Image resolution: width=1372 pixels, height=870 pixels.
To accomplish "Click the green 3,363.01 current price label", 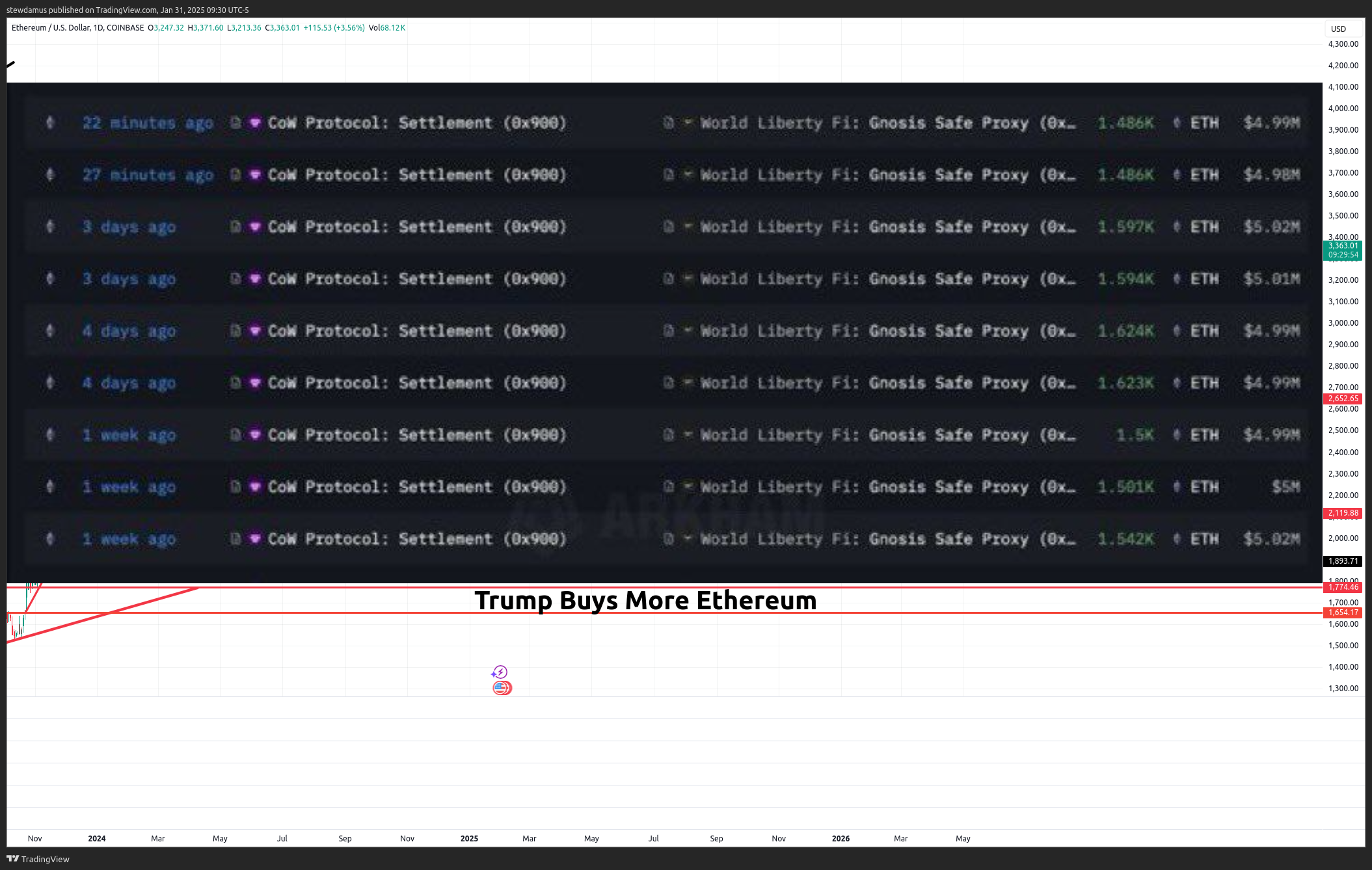I will tap(1343, 250).
